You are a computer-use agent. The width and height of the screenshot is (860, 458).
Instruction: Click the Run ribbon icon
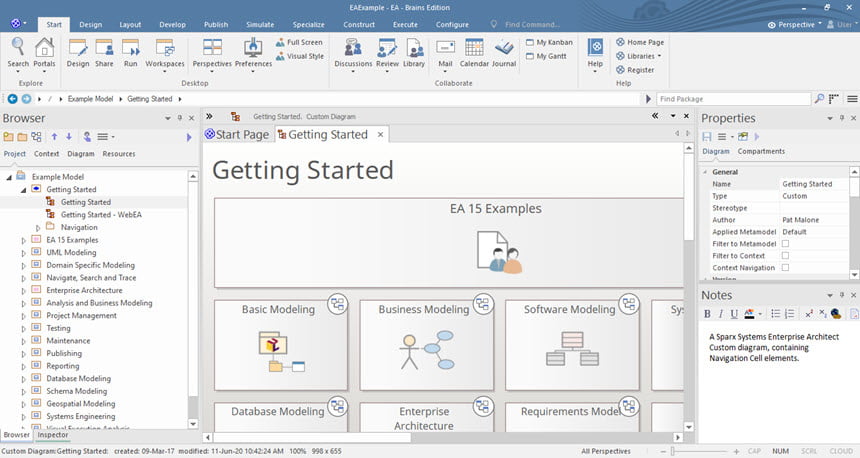(131, 53)
